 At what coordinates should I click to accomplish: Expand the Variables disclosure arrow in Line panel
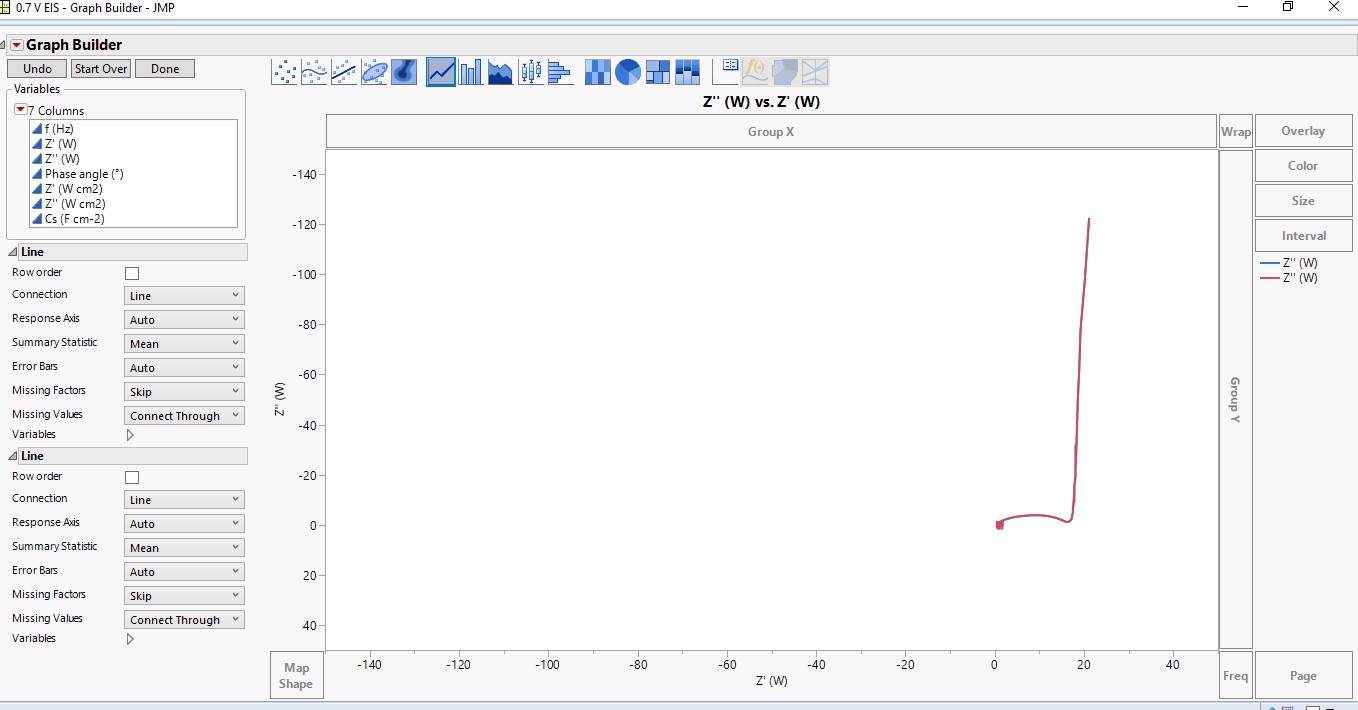tap(129, 434)
